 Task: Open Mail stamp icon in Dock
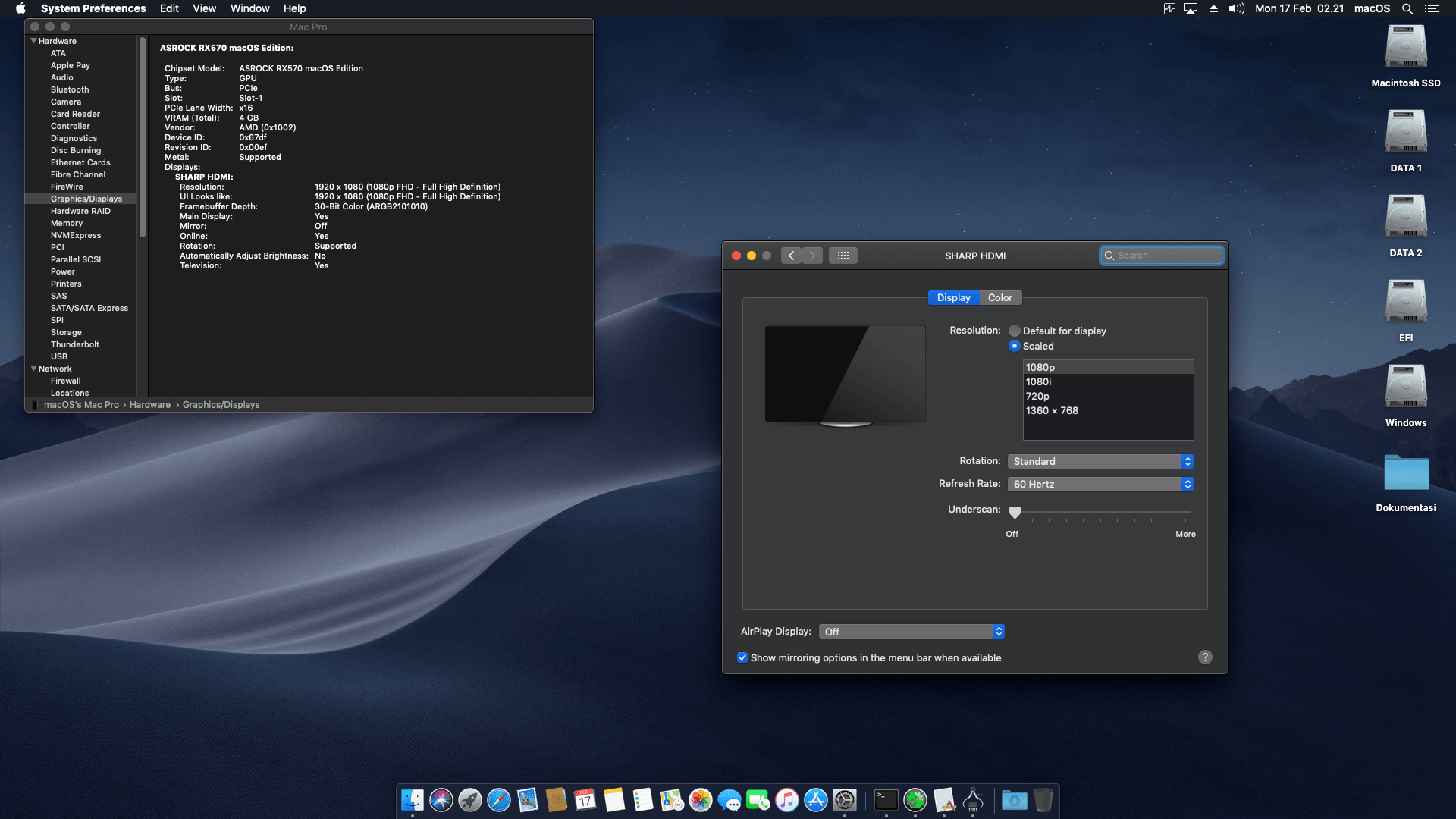528,800
